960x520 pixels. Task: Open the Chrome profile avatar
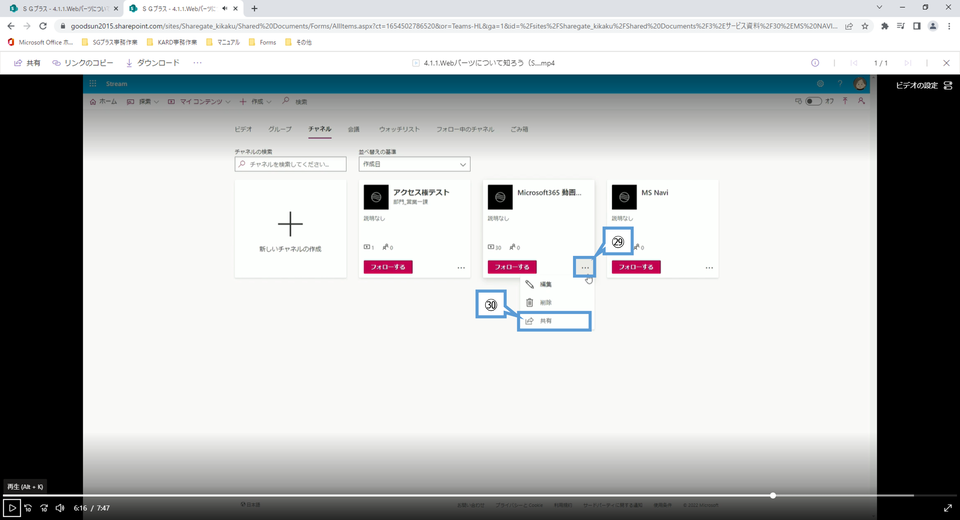932,26
